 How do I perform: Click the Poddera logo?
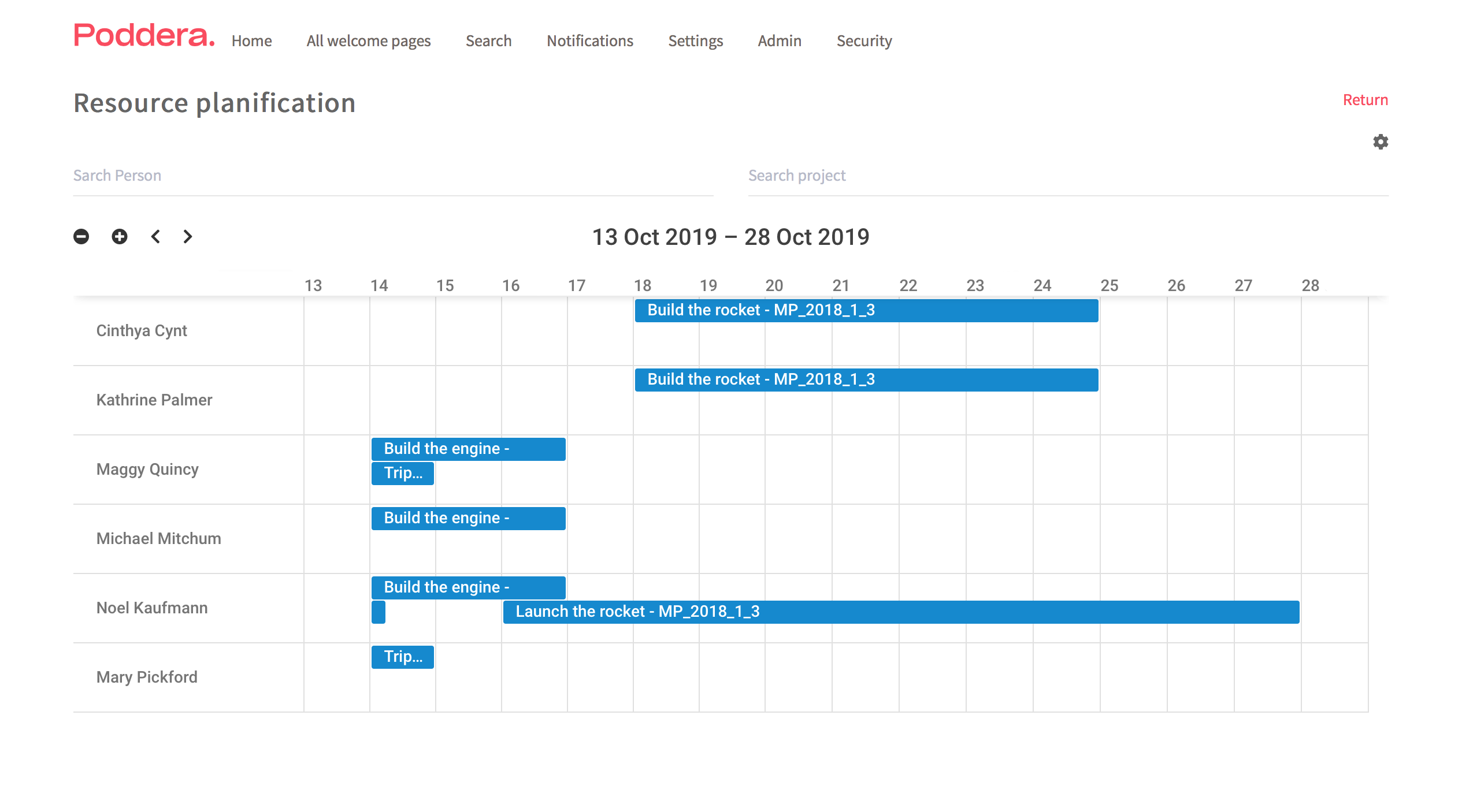(x=144, y=36)
